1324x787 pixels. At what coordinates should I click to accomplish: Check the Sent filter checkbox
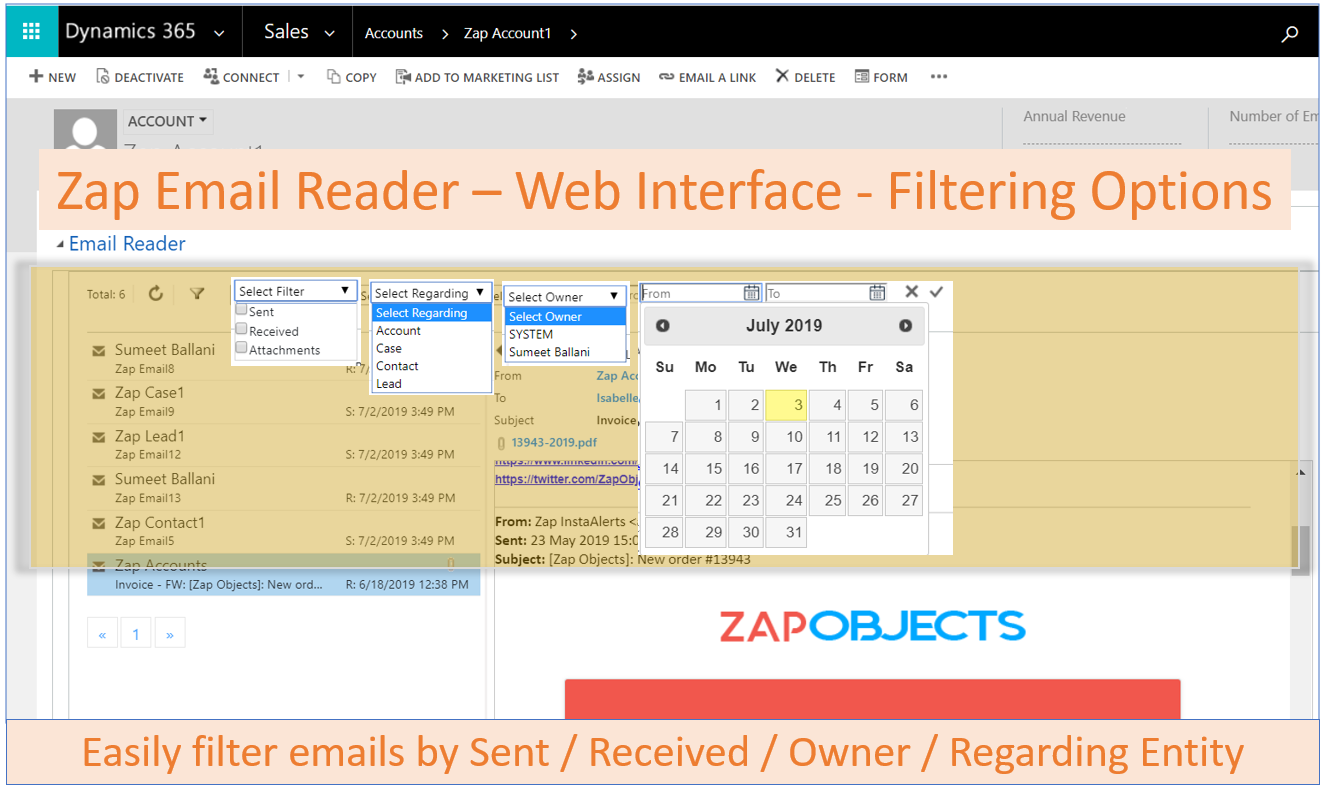241,310
